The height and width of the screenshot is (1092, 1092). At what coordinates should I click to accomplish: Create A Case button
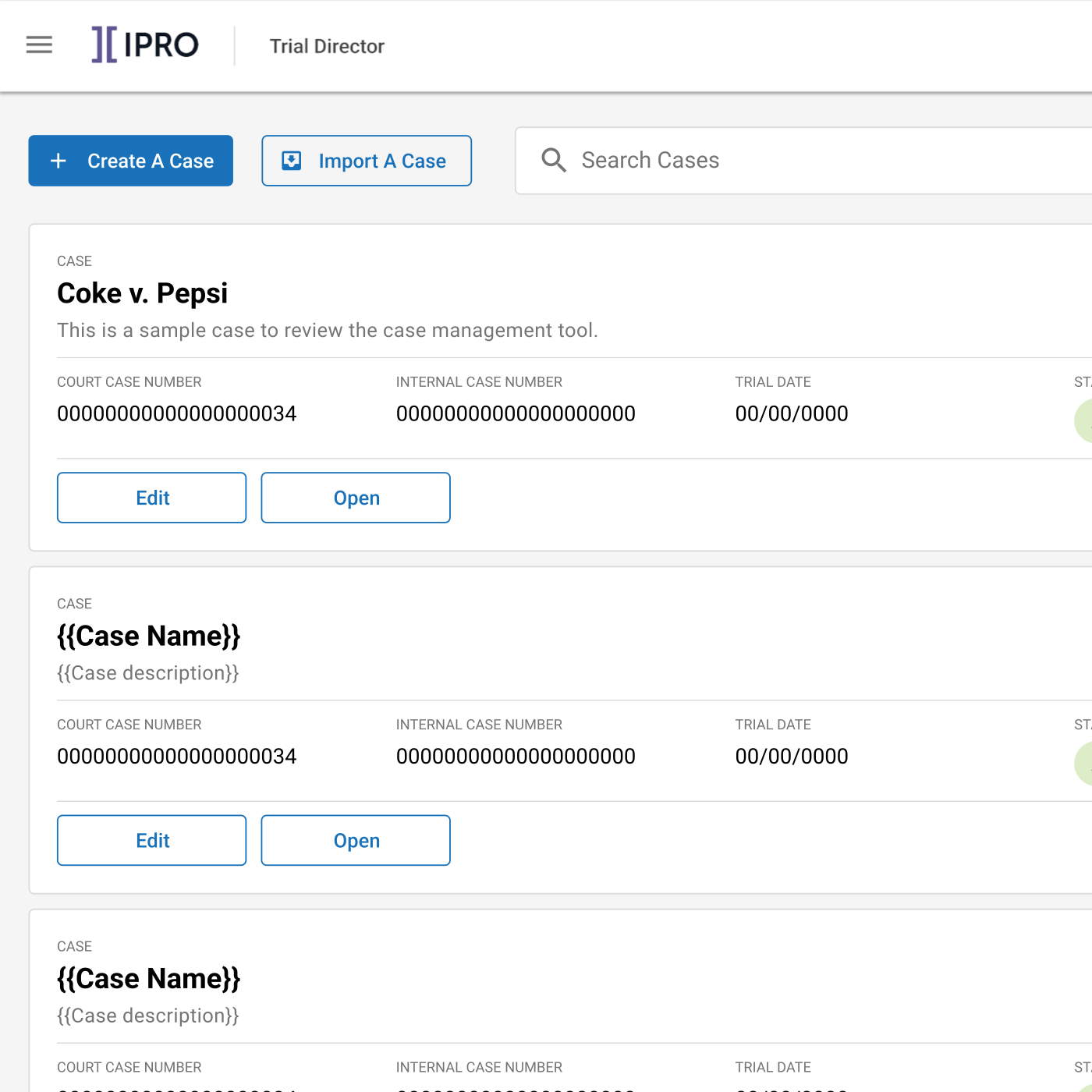[x=131, y=161]
